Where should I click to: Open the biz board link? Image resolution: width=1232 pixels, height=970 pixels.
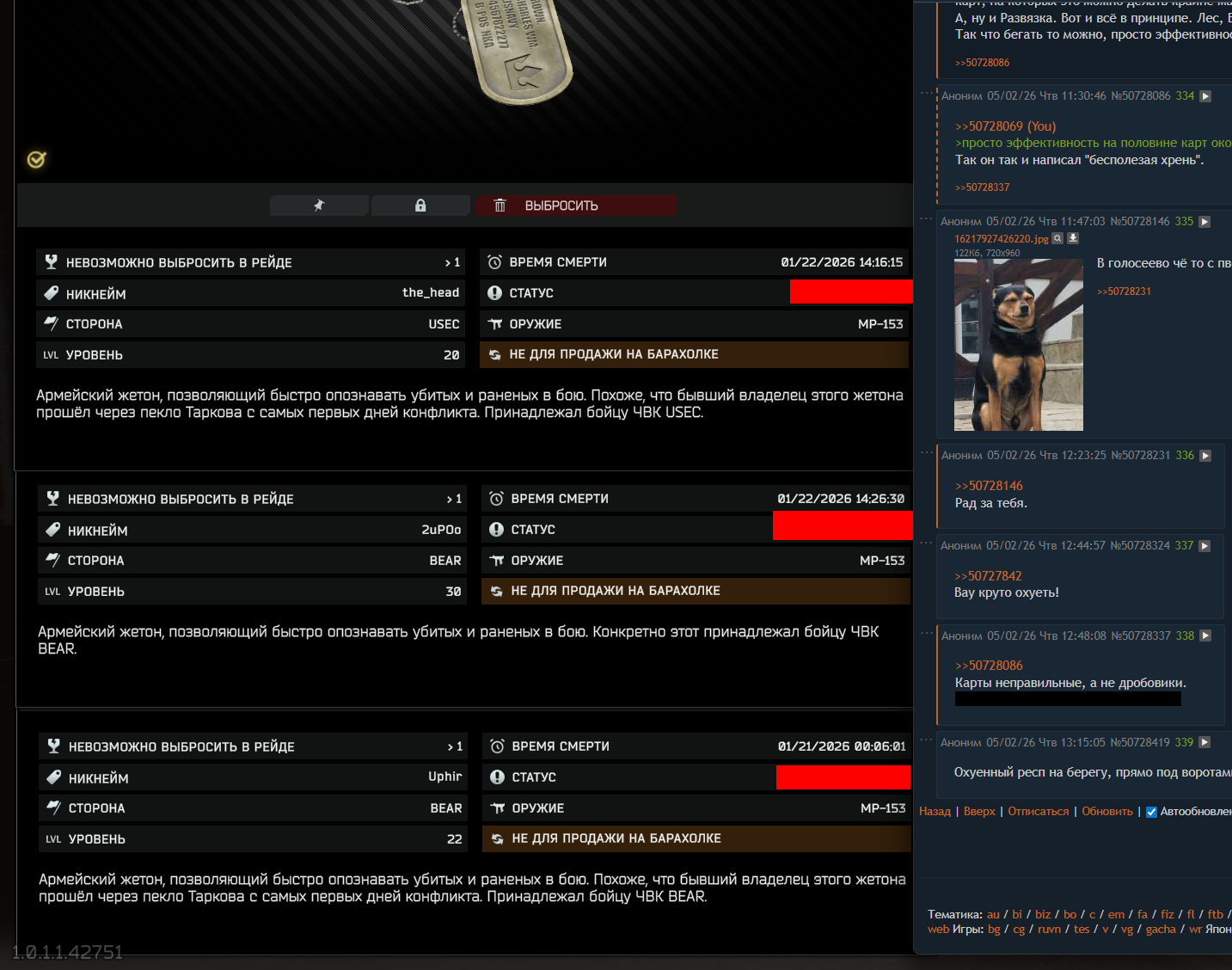[x=1043, y=915]
